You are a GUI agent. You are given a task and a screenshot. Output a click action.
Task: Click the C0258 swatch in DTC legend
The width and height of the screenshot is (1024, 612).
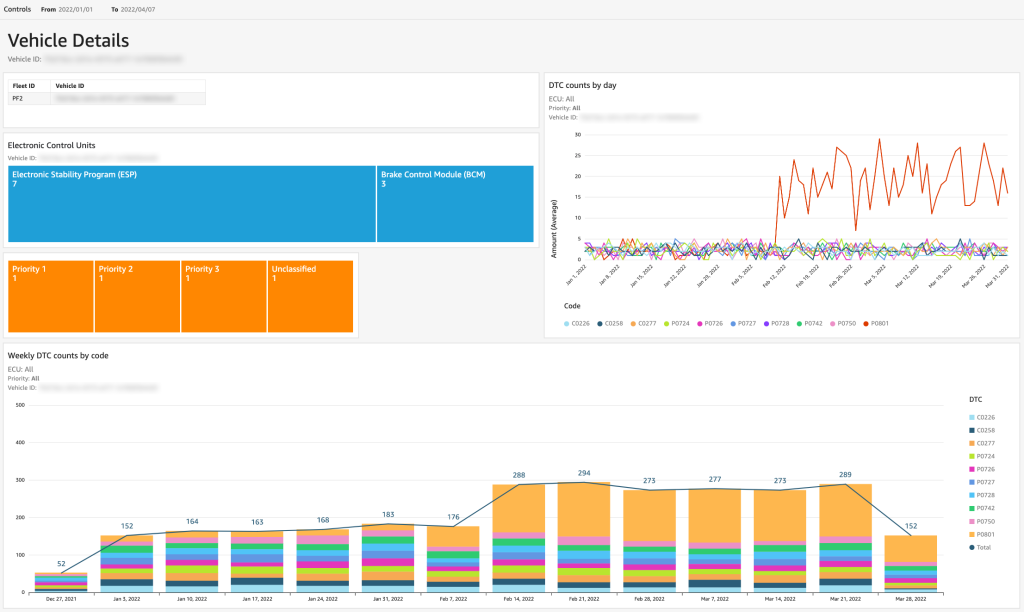click(972, 430)
